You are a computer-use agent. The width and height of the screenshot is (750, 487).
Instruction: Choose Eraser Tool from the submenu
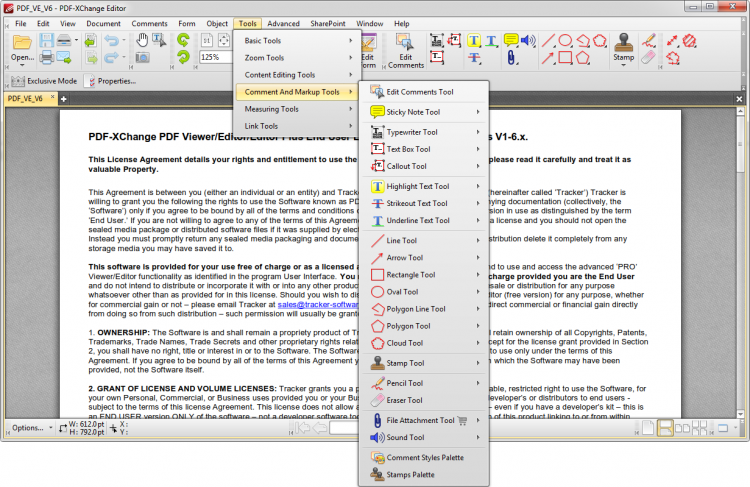[x=424, y=400]
